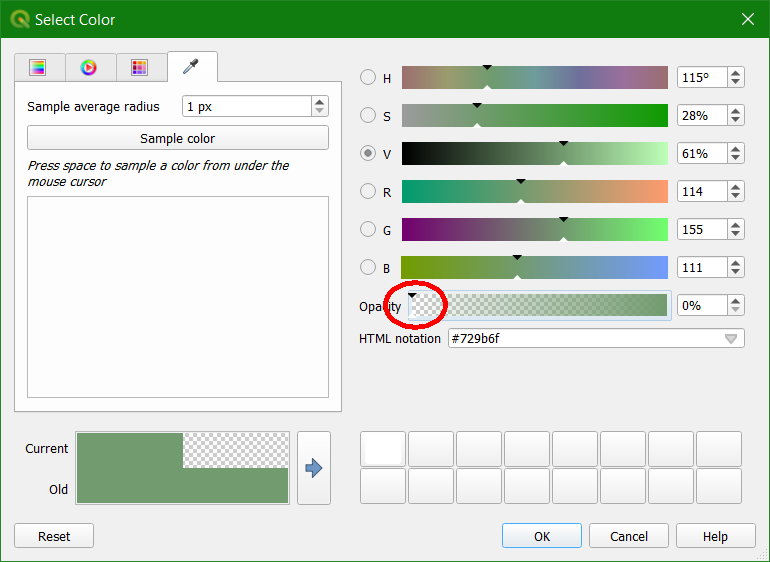The width and height of the screenshot is (770, 562).
Task: Increase the sample average radius
Action: pos(319,102)
